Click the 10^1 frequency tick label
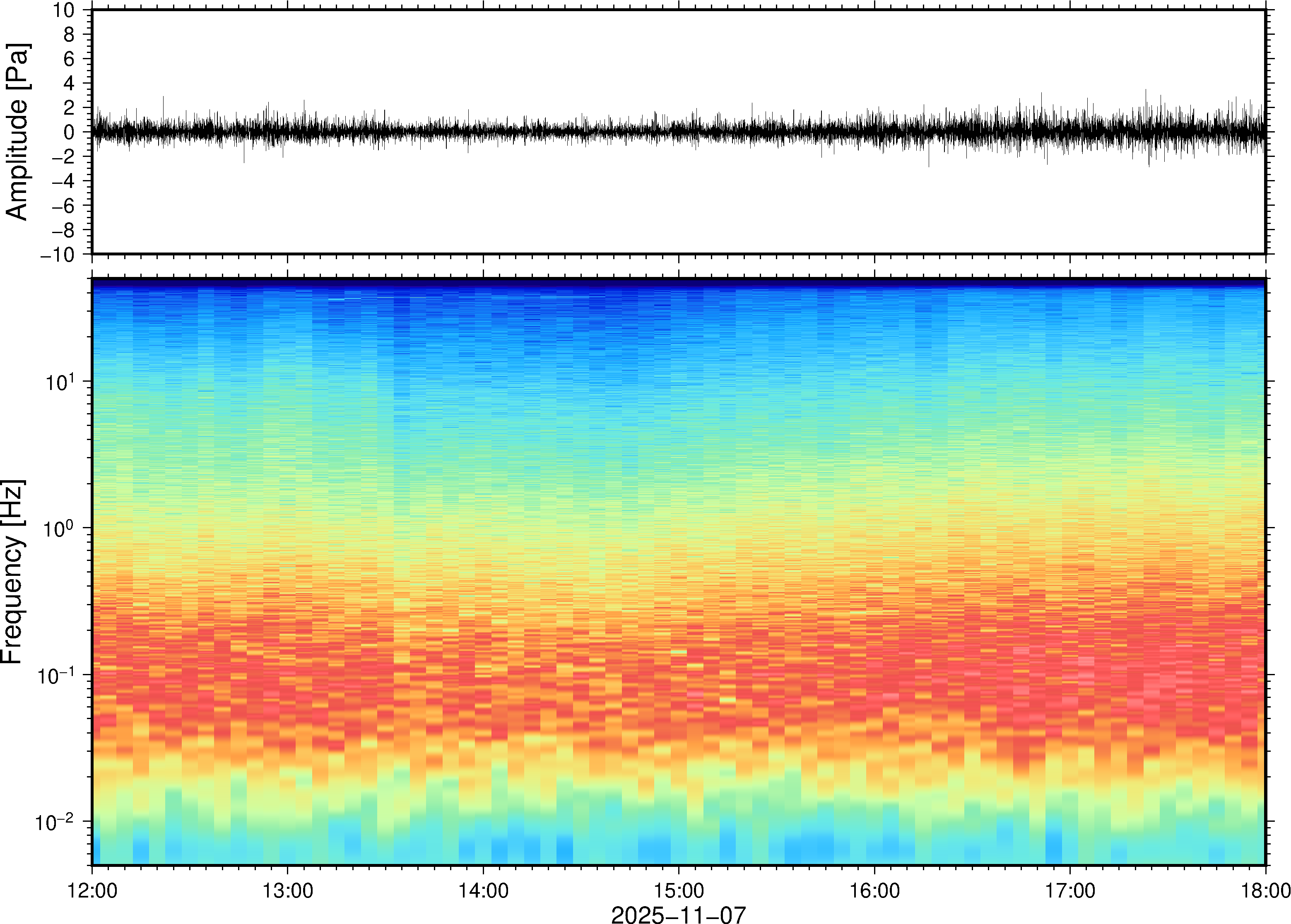1291x924 pixels. [x=59, y=382]
